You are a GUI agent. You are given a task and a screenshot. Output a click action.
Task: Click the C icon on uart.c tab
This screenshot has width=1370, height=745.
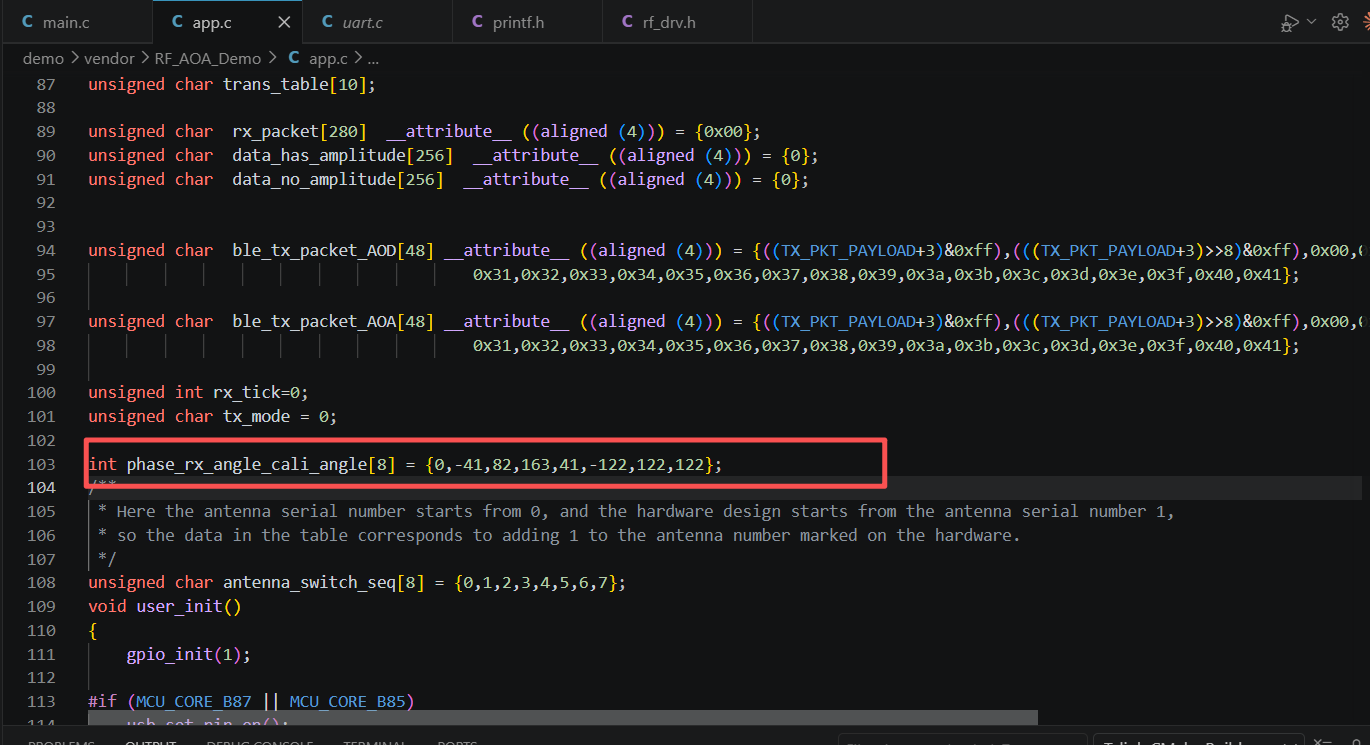(x=327, y=22)
